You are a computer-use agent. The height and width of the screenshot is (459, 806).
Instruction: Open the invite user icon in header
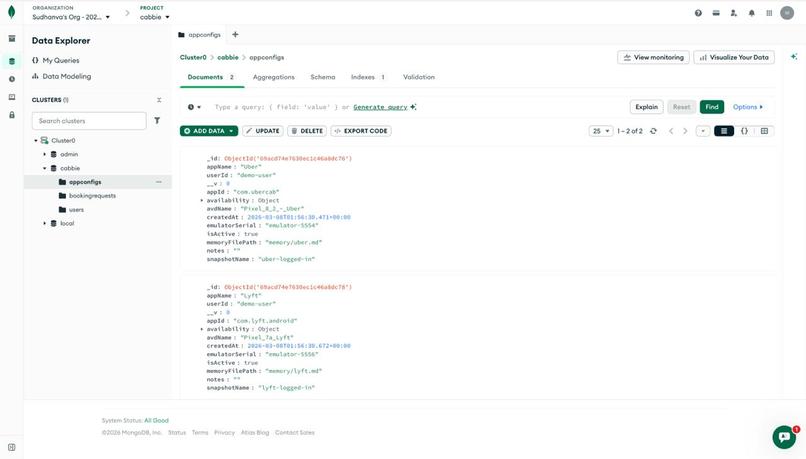tap(734, 13)
